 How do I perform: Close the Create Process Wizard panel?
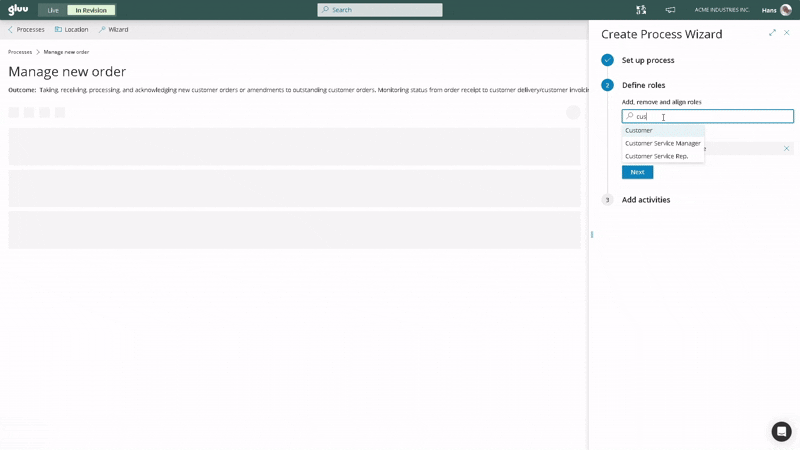pos(787,33)
